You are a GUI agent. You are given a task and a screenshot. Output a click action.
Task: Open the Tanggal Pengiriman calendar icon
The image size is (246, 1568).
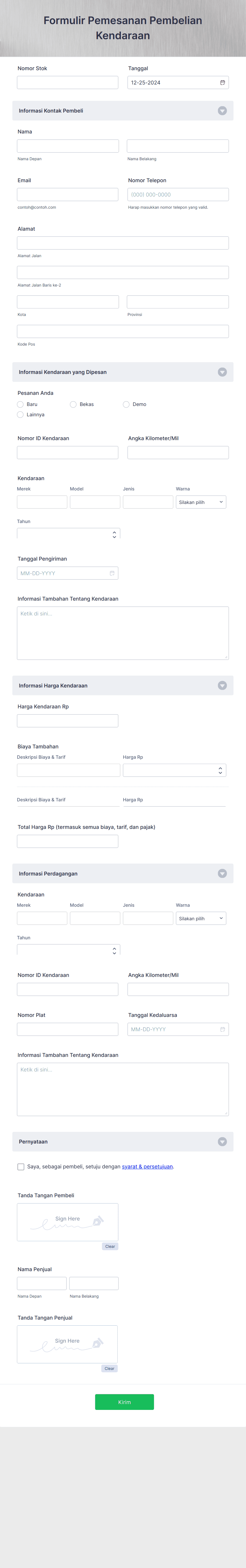point(112,573)
